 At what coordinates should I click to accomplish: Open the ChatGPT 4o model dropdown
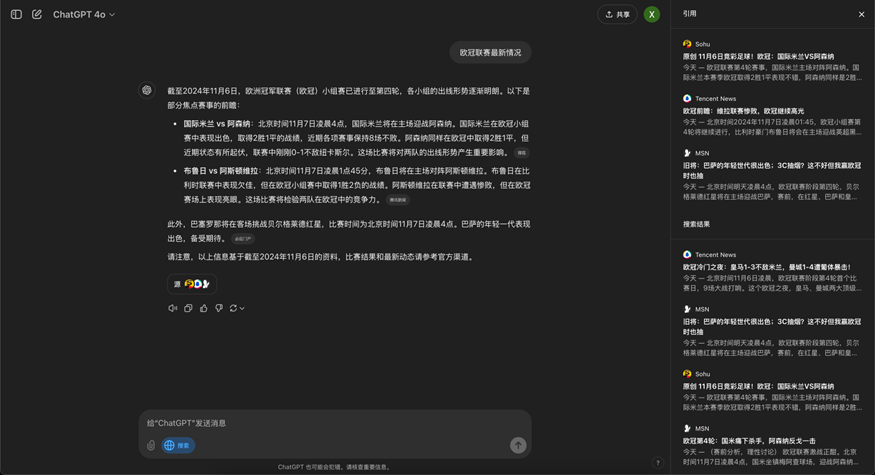click(84, 15)
